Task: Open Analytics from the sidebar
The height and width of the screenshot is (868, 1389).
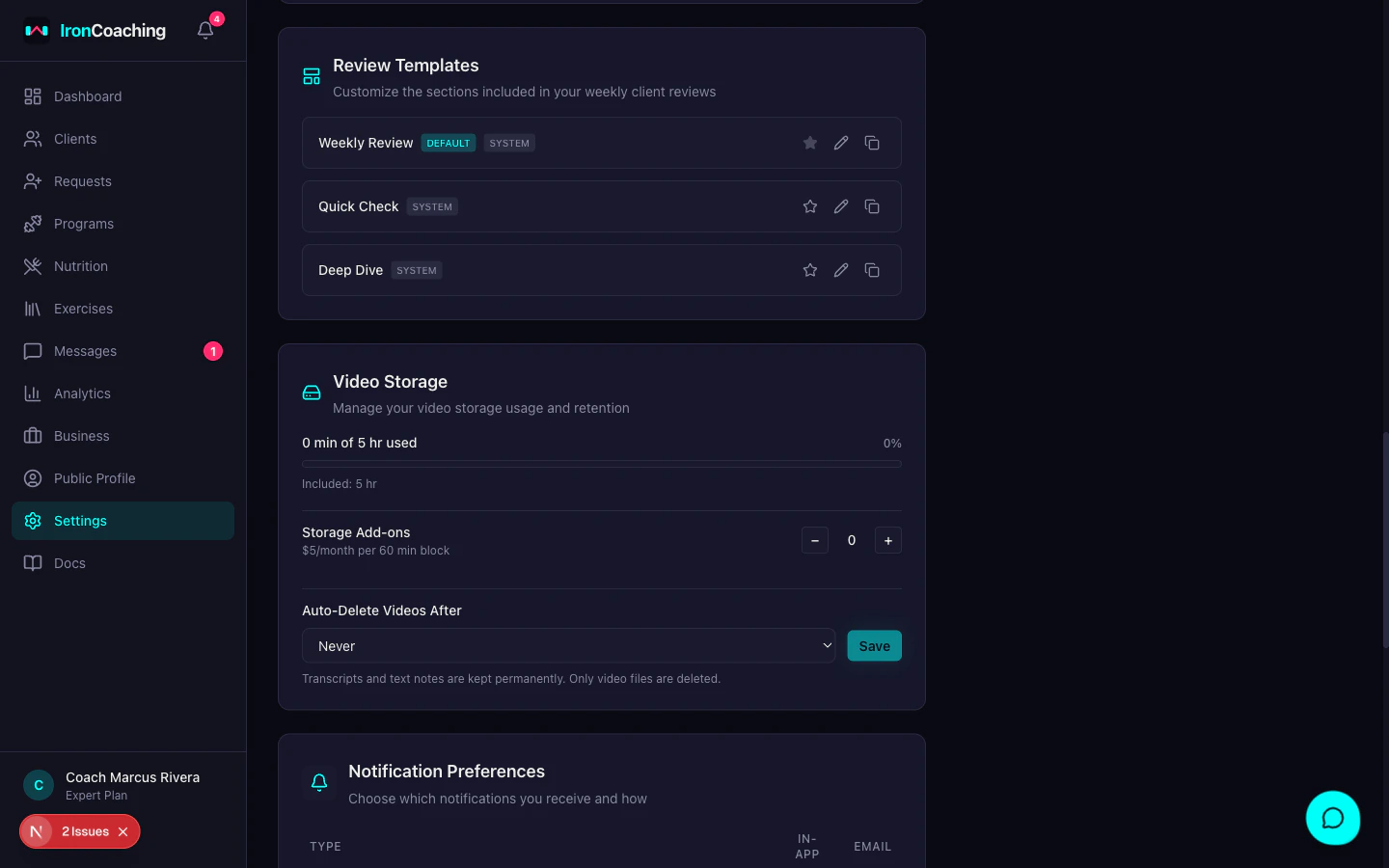Action: coord(82,393)
